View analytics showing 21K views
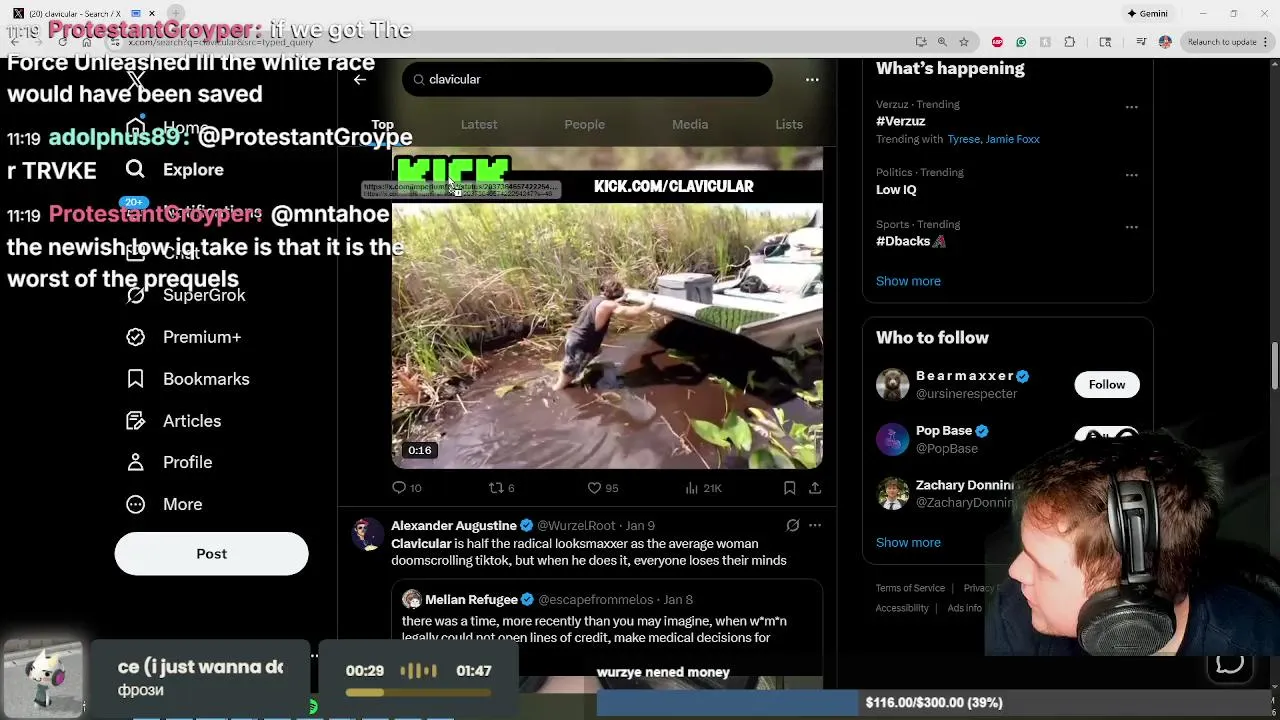Screen dimensions: 1280x720 coord(703,488)
